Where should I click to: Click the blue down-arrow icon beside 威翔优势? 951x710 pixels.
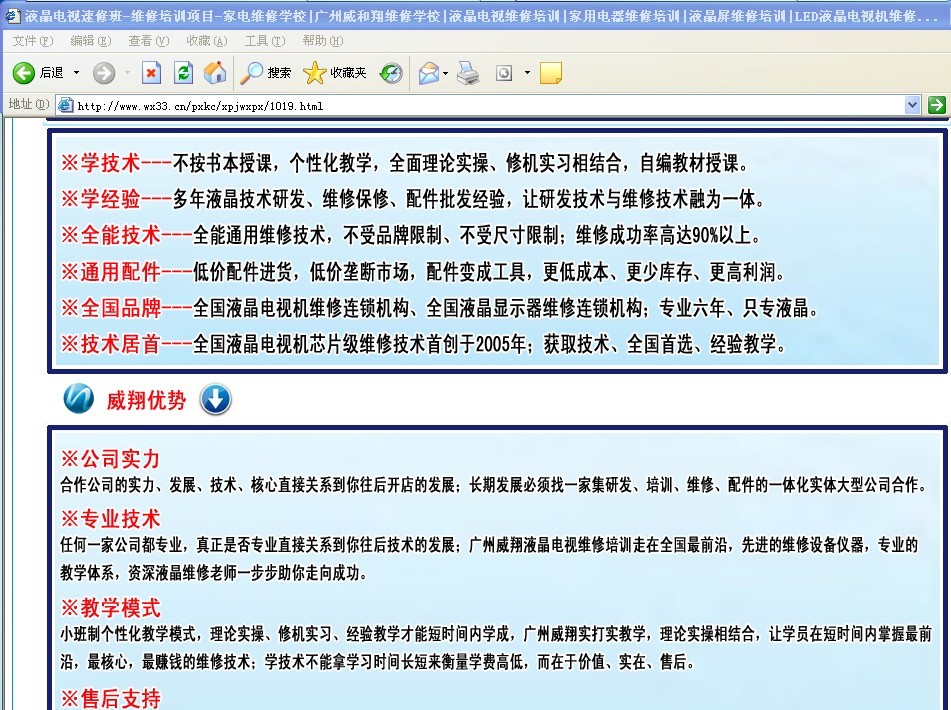(x=215, y=400)
